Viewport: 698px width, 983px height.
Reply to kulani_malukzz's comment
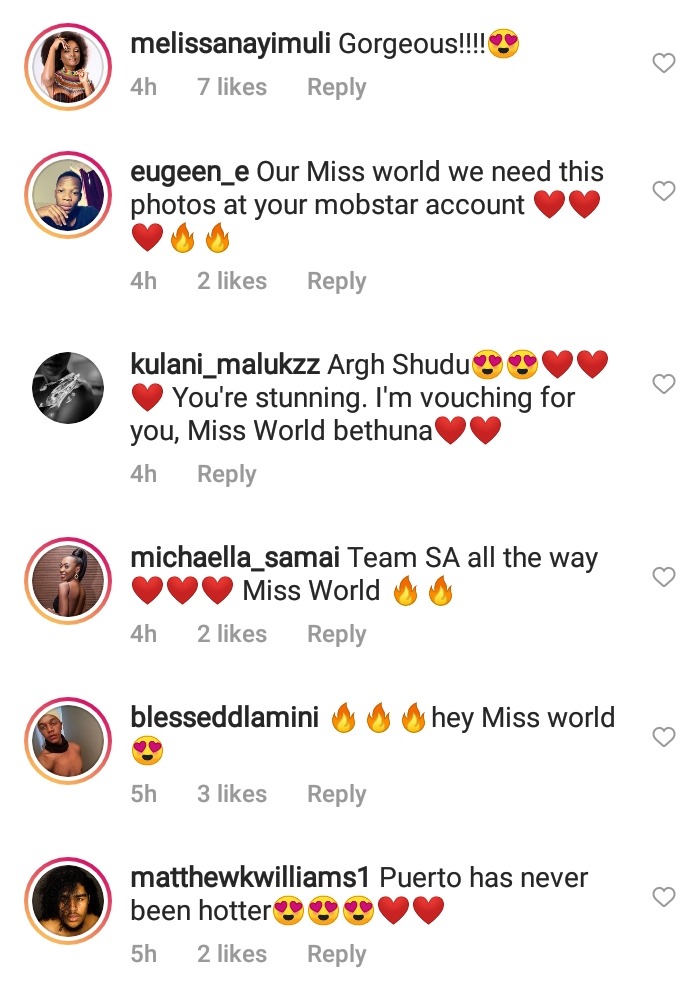pyautogui.click(x=227, y=475)
